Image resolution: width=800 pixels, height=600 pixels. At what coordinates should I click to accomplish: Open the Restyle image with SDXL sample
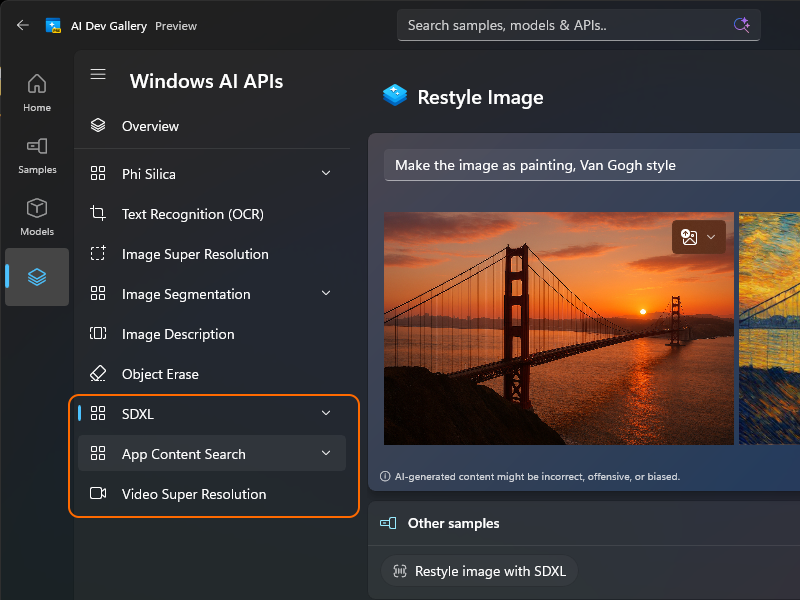point(479,571)
